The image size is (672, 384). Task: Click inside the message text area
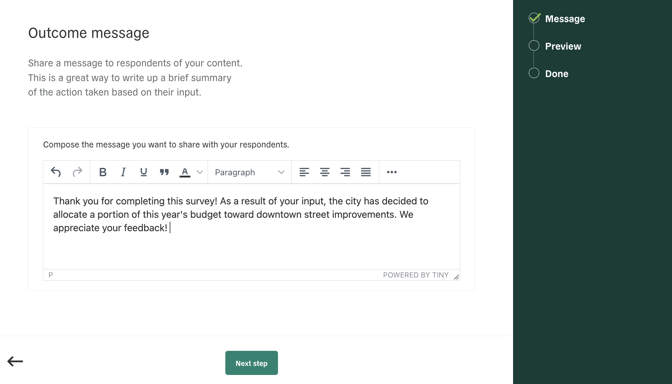coord(252,227)
